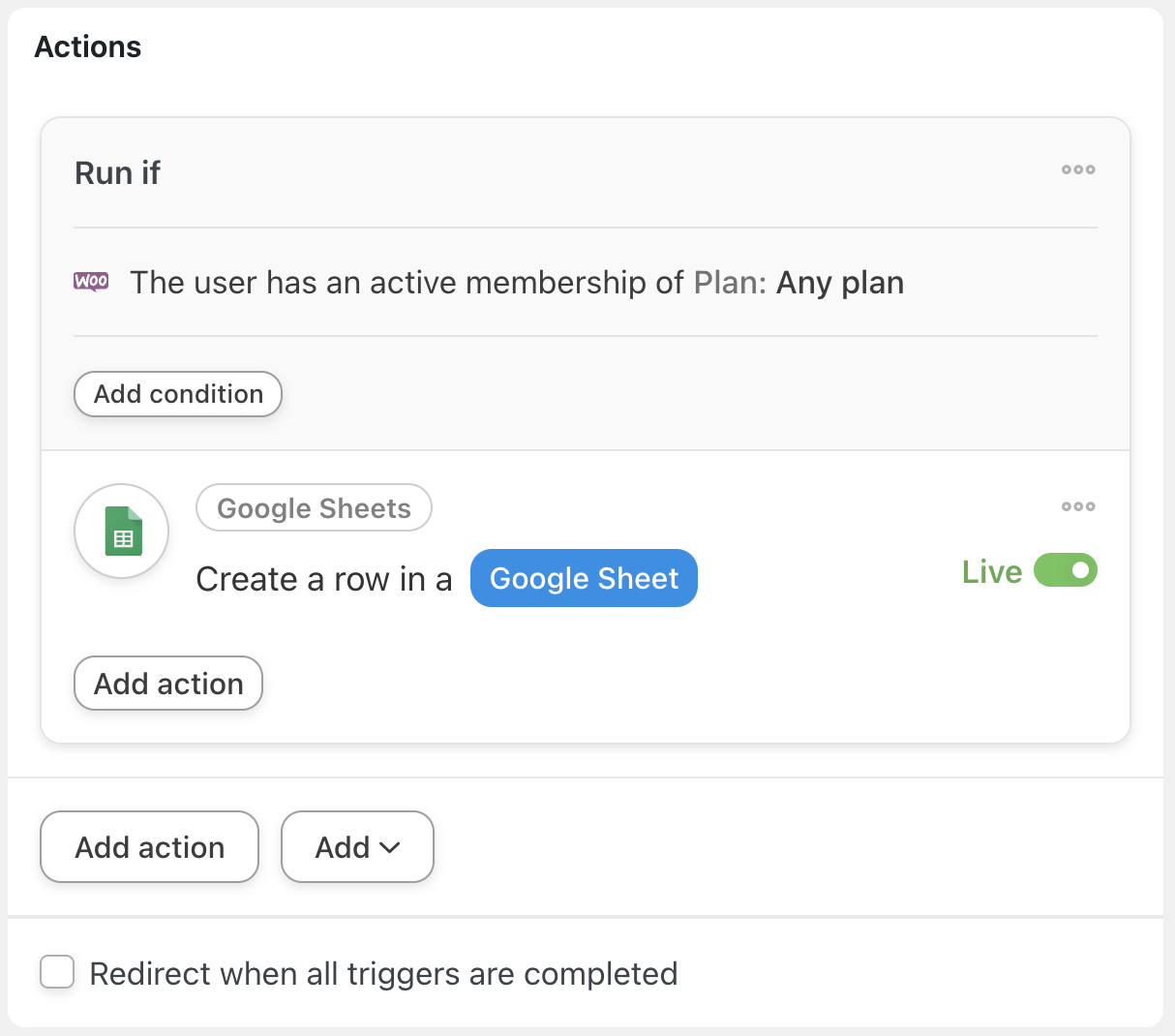The height and width of the screenshot is (1036, 1175).
Task: Check the Redirect when triggers completed checkbox
Action: point(57,972)
